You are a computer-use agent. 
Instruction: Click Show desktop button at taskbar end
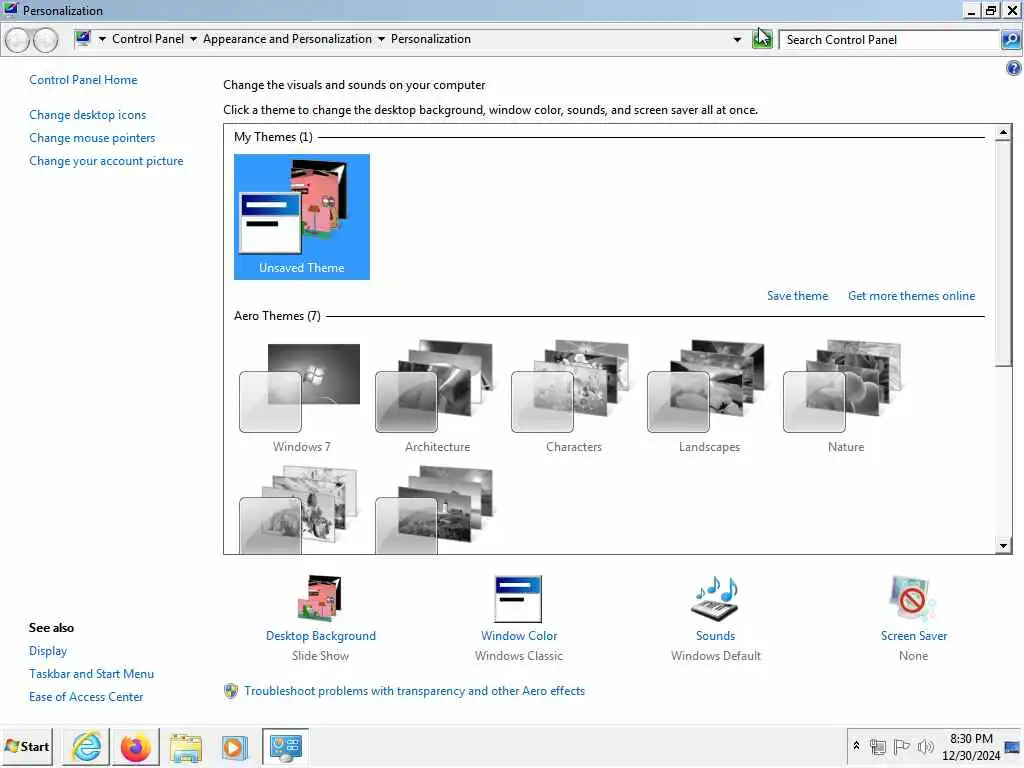[1013, 747]
